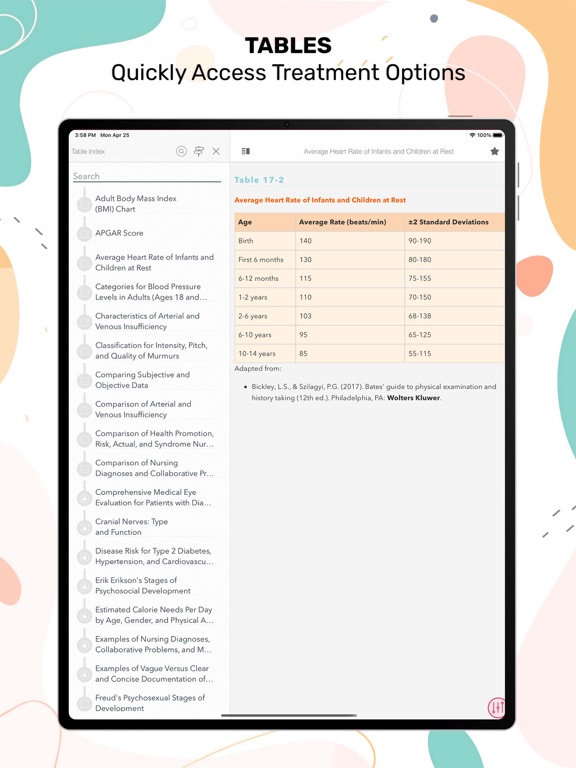Screen dimensions: 576x768
Task: Tap lock icon beside Estimated Calorie Needs Per Day
Action: pos(84,615)
